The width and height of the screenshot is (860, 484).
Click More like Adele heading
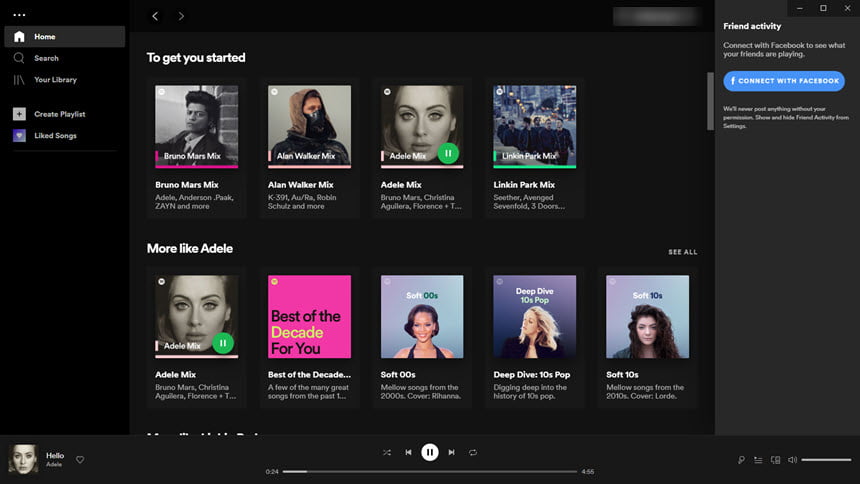[190, 249]
